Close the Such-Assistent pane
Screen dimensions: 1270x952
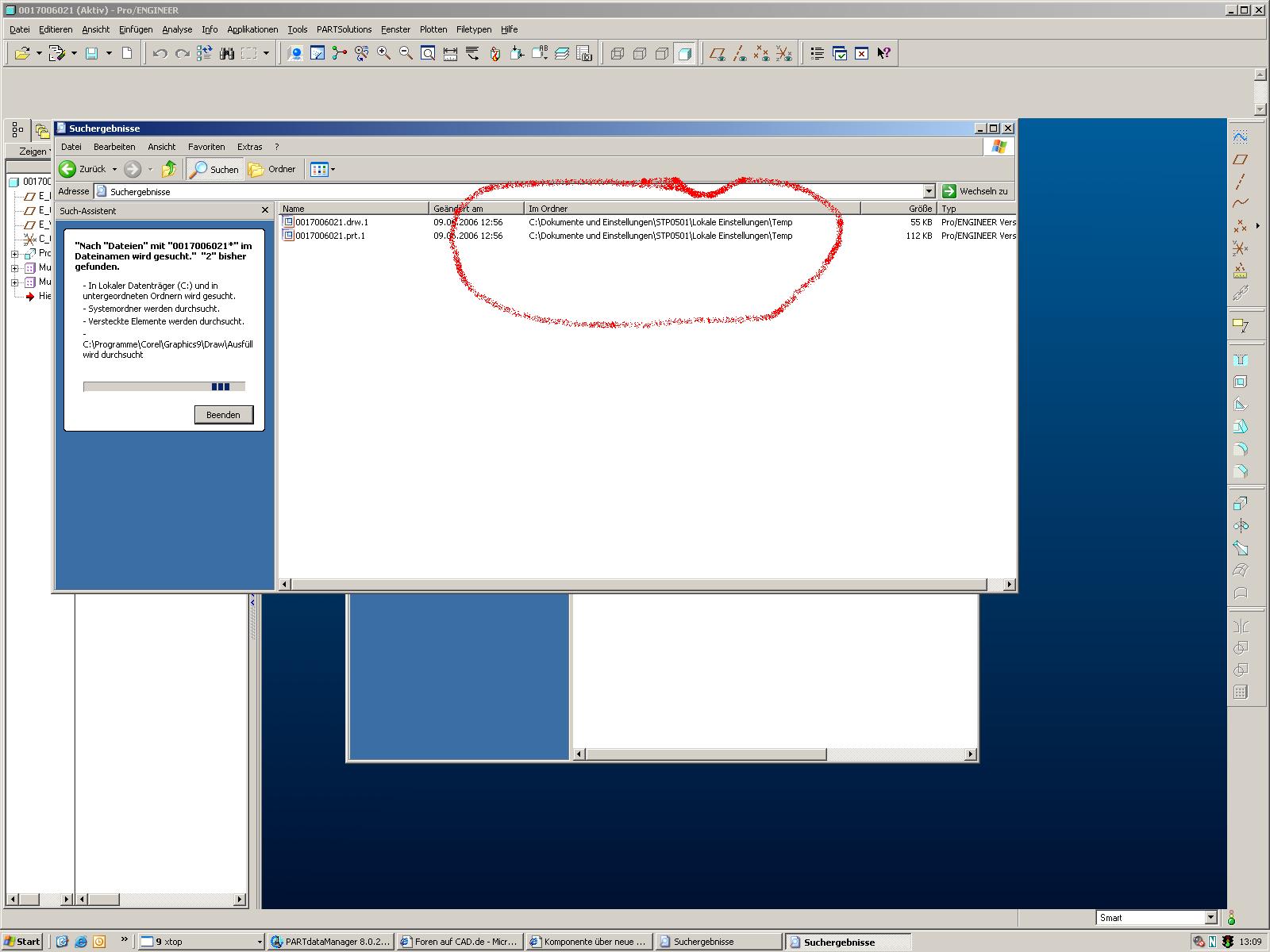[x=265, y=210]
